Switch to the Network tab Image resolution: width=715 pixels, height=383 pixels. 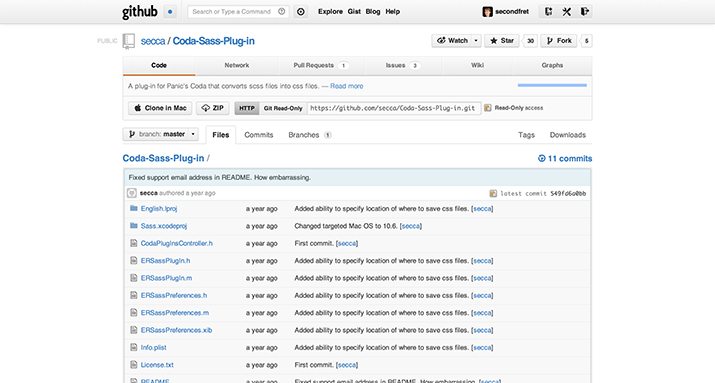coord(237,66)
